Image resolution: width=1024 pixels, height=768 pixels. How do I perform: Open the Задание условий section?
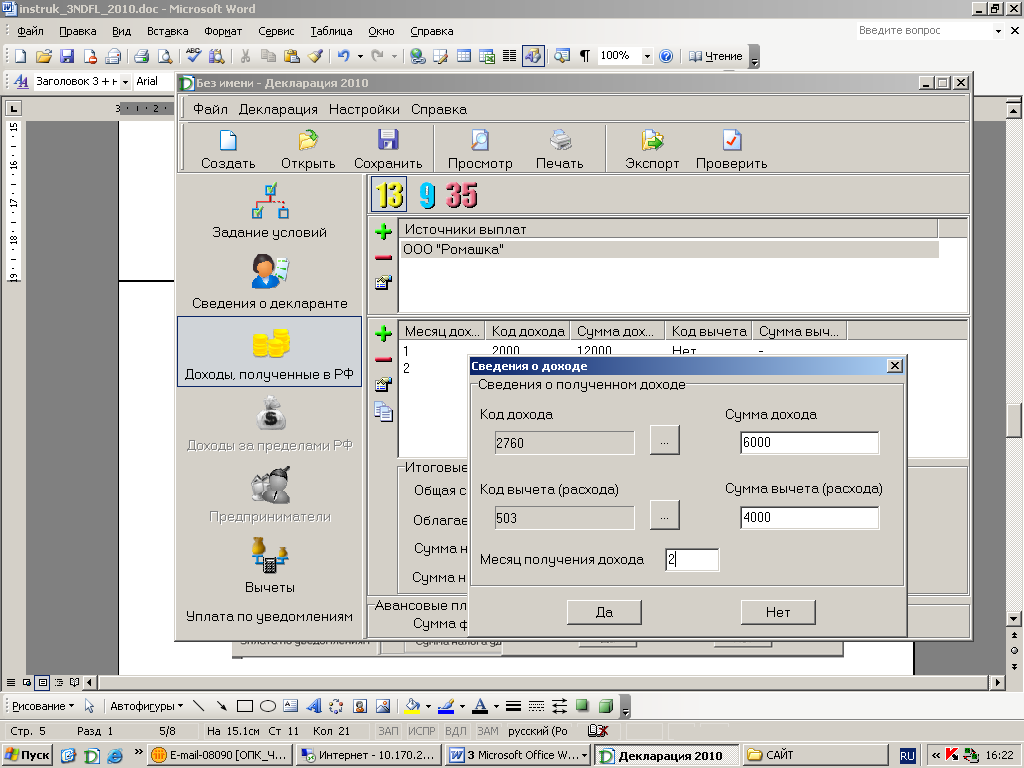pyautogui.click(x=270, y=212)
